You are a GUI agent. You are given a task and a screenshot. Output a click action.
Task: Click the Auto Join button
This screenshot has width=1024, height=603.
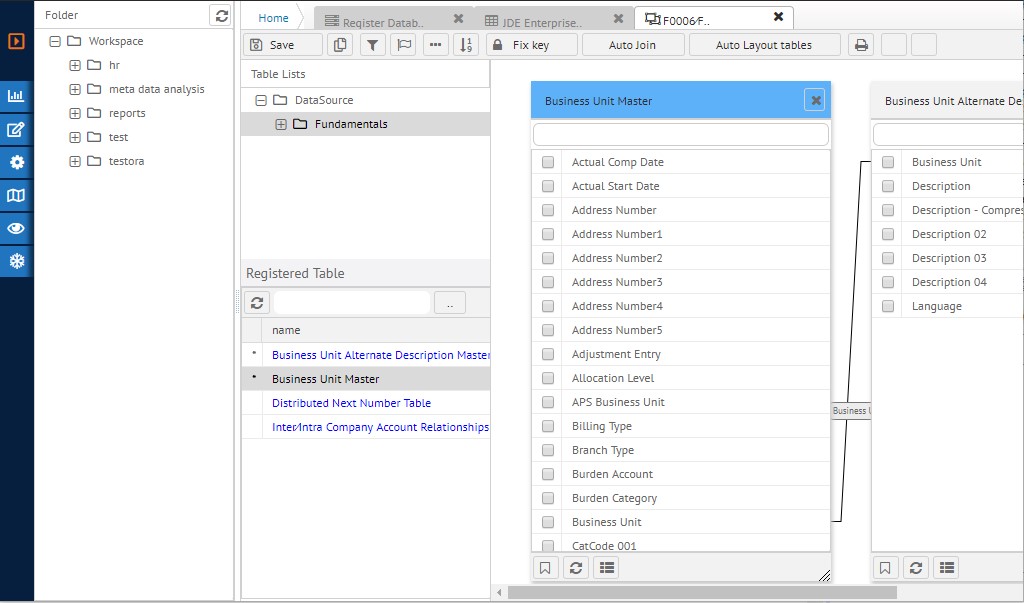tap(632, 45)
